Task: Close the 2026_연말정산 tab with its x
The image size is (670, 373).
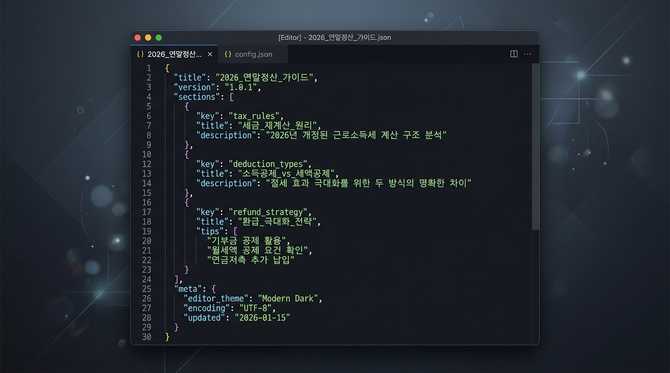Action: click(x=210, y=54)
